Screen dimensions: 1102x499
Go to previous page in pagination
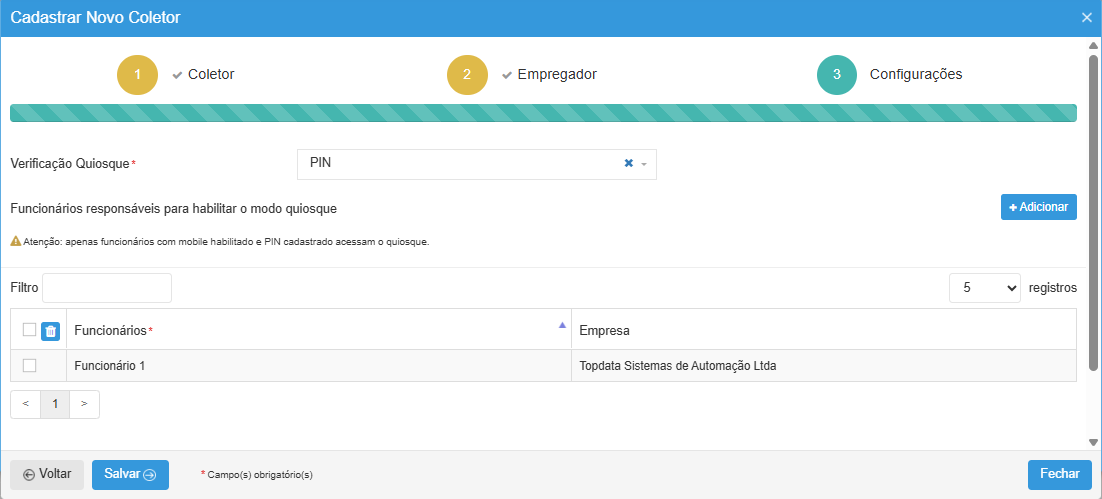[25, 404]
